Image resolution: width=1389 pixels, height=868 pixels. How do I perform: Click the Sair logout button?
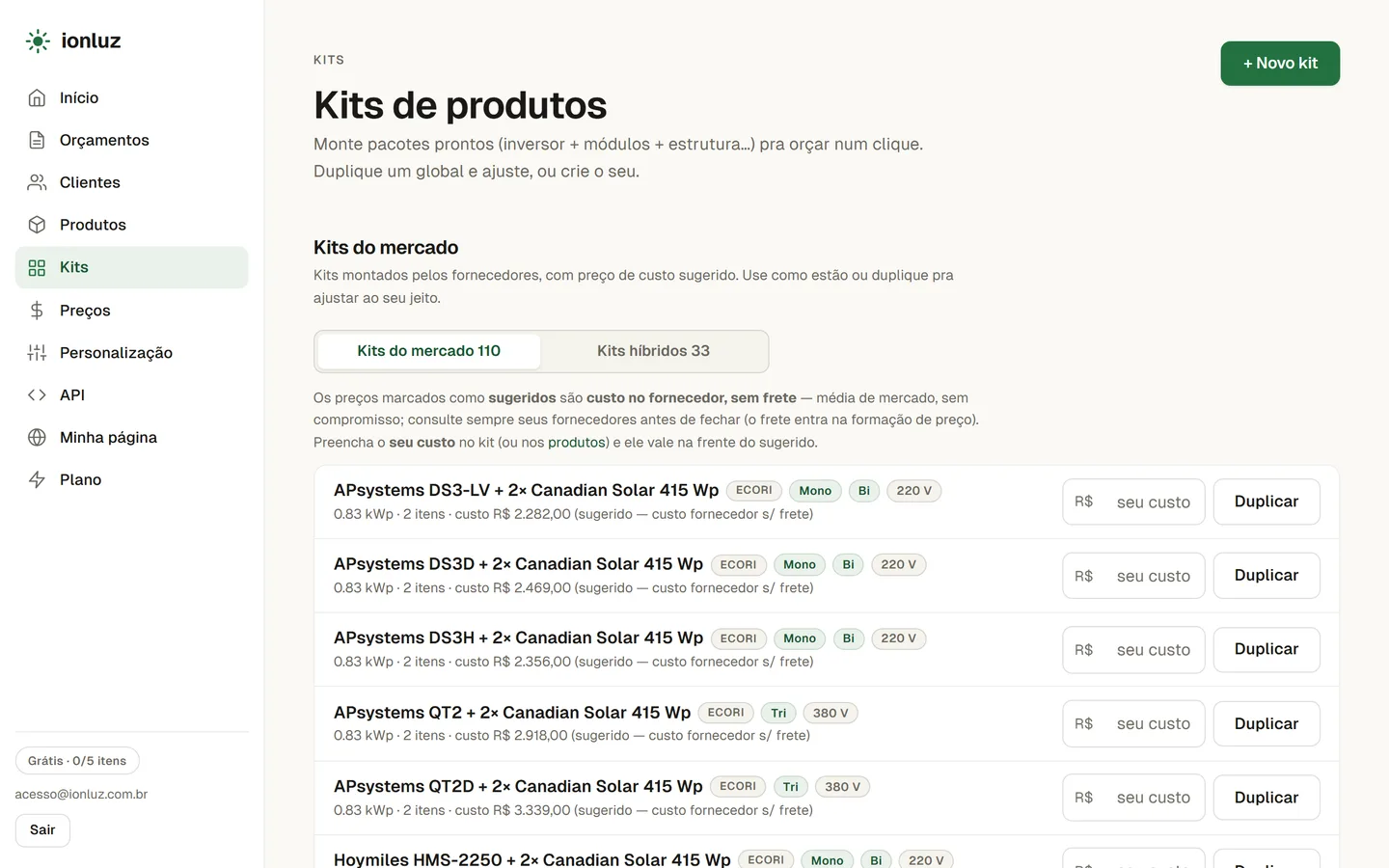coord(42,830)
